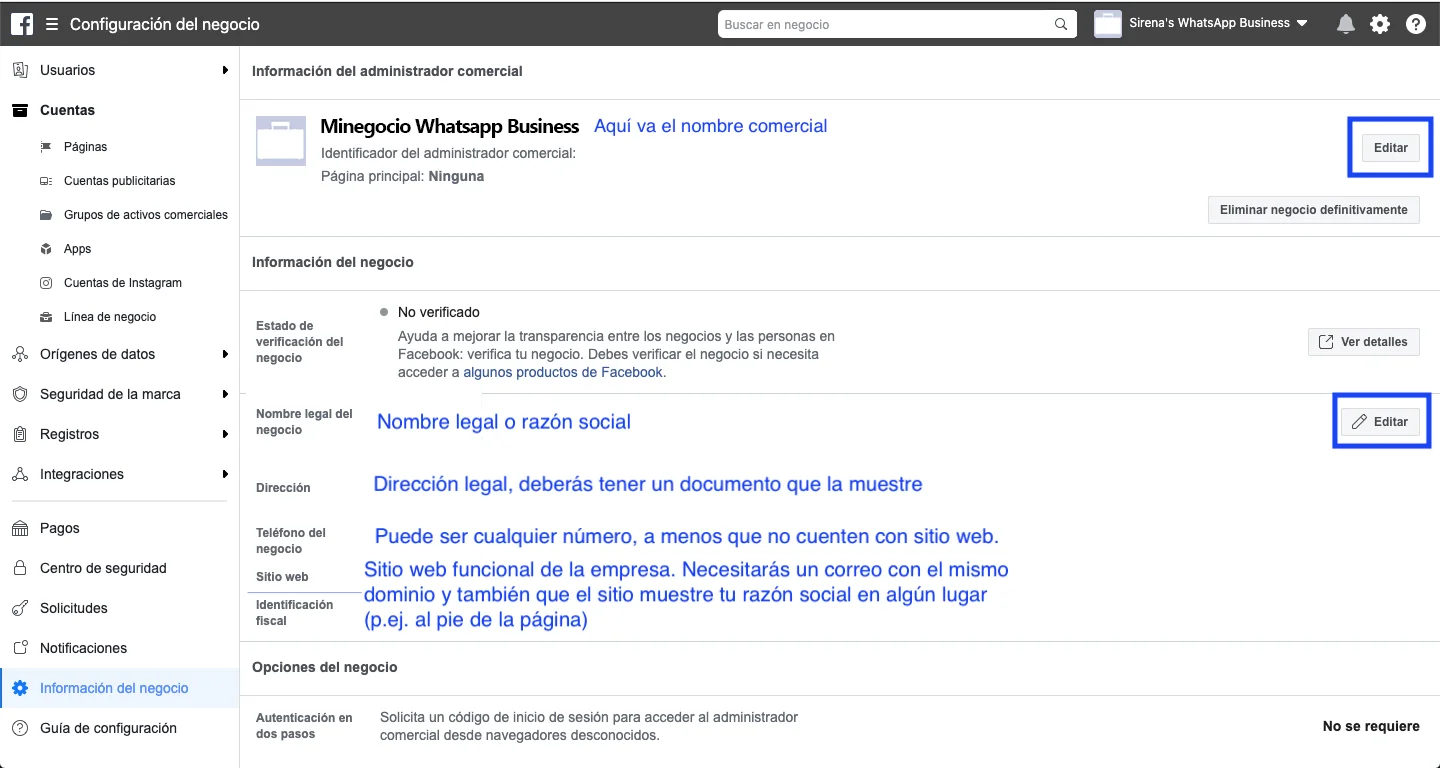1440x768 pixels.
Task: Click the Sirena's WhatsApp Business account avatar
Action: coord(1108,24)
